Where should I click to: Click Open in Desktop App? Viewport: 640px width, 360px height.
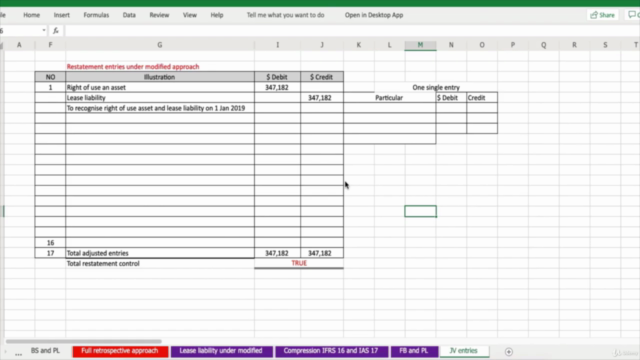374,15
